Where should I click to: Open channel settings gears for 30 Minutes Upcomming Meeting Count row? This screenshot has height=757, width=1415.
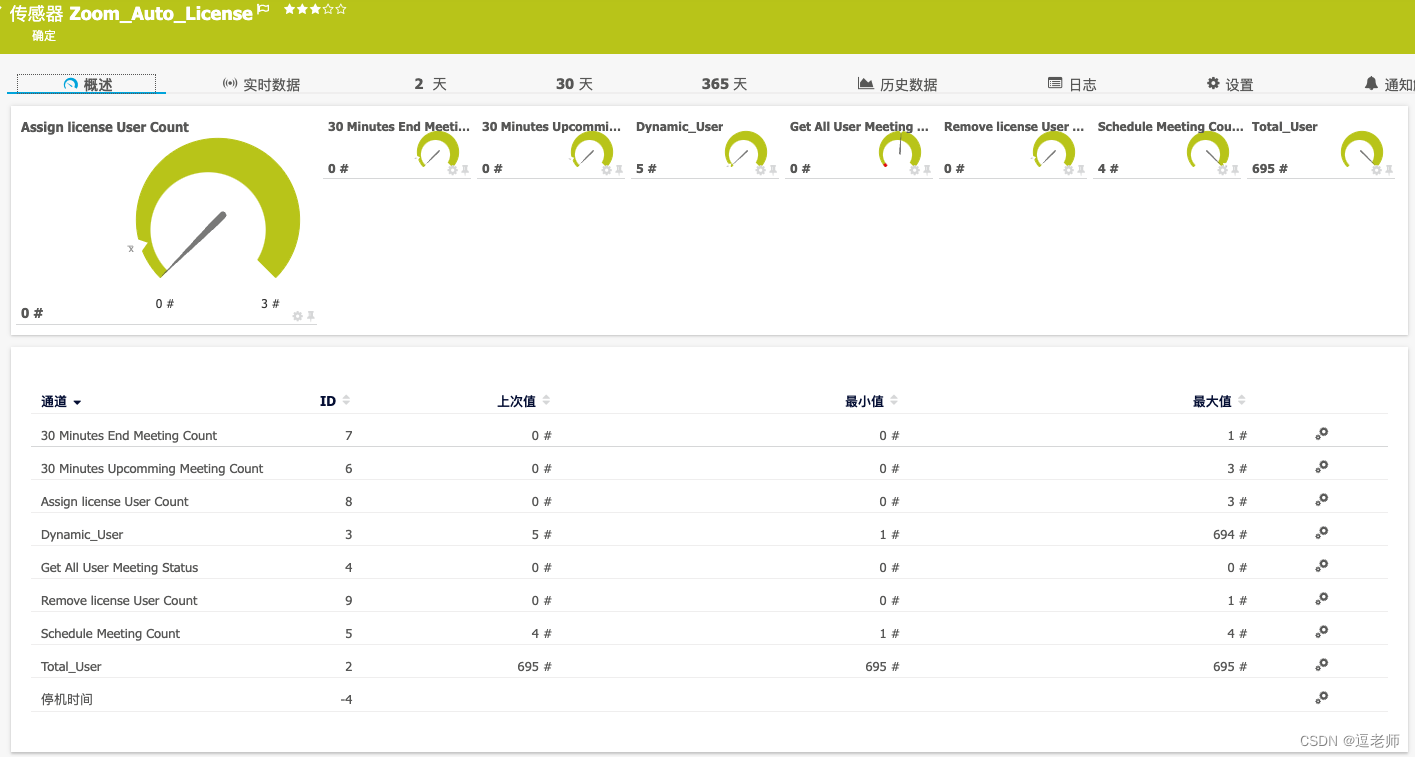[1321, 467]
